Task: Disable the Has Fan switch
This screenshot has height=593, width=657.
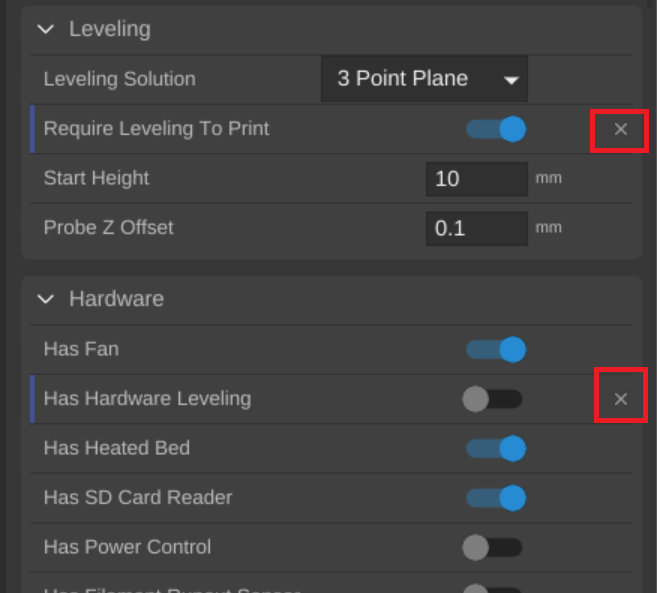Action: coord(495,349)
